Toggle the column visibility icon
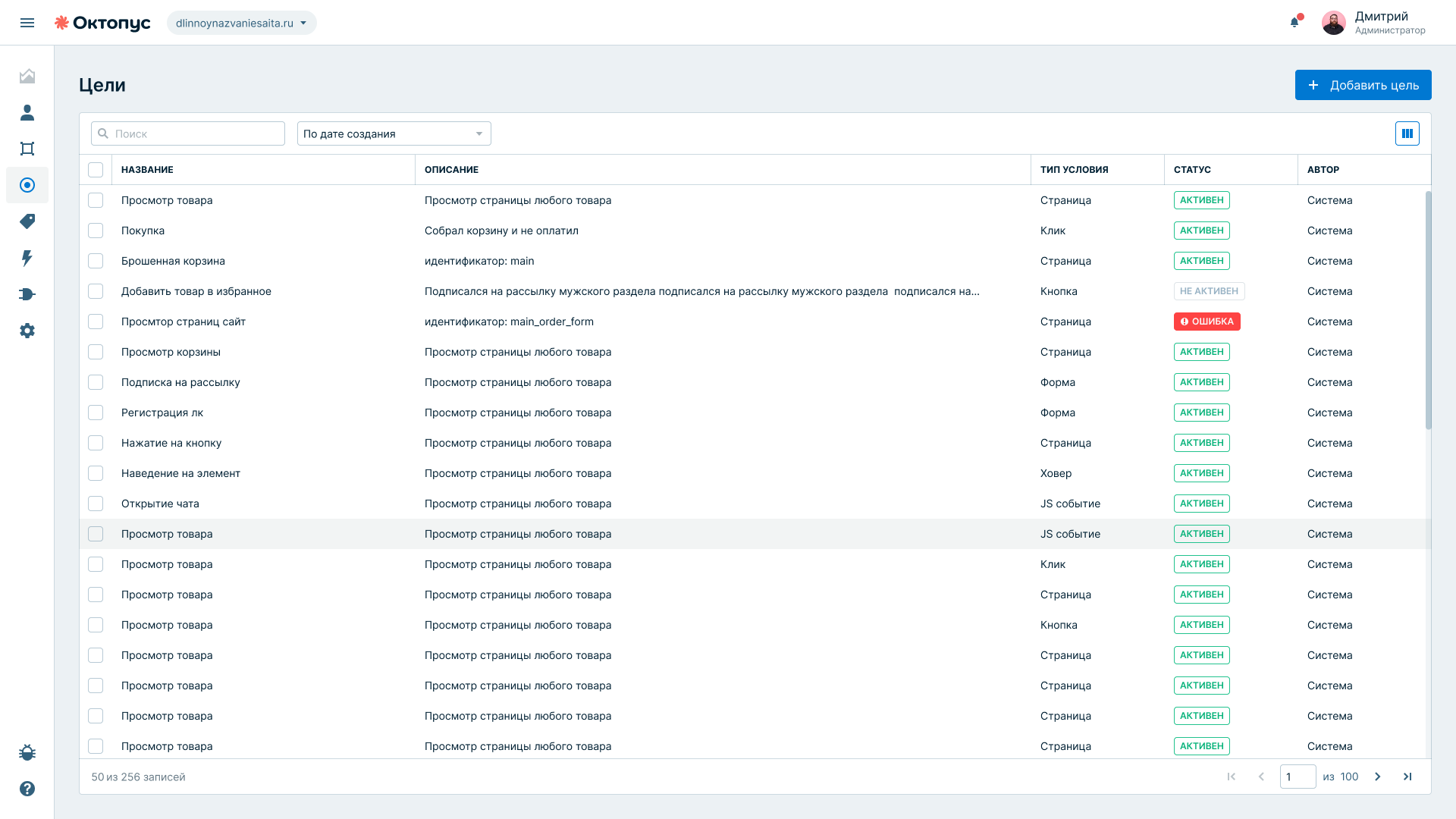Screen dimensions: 1456x819 point(1407,133)
